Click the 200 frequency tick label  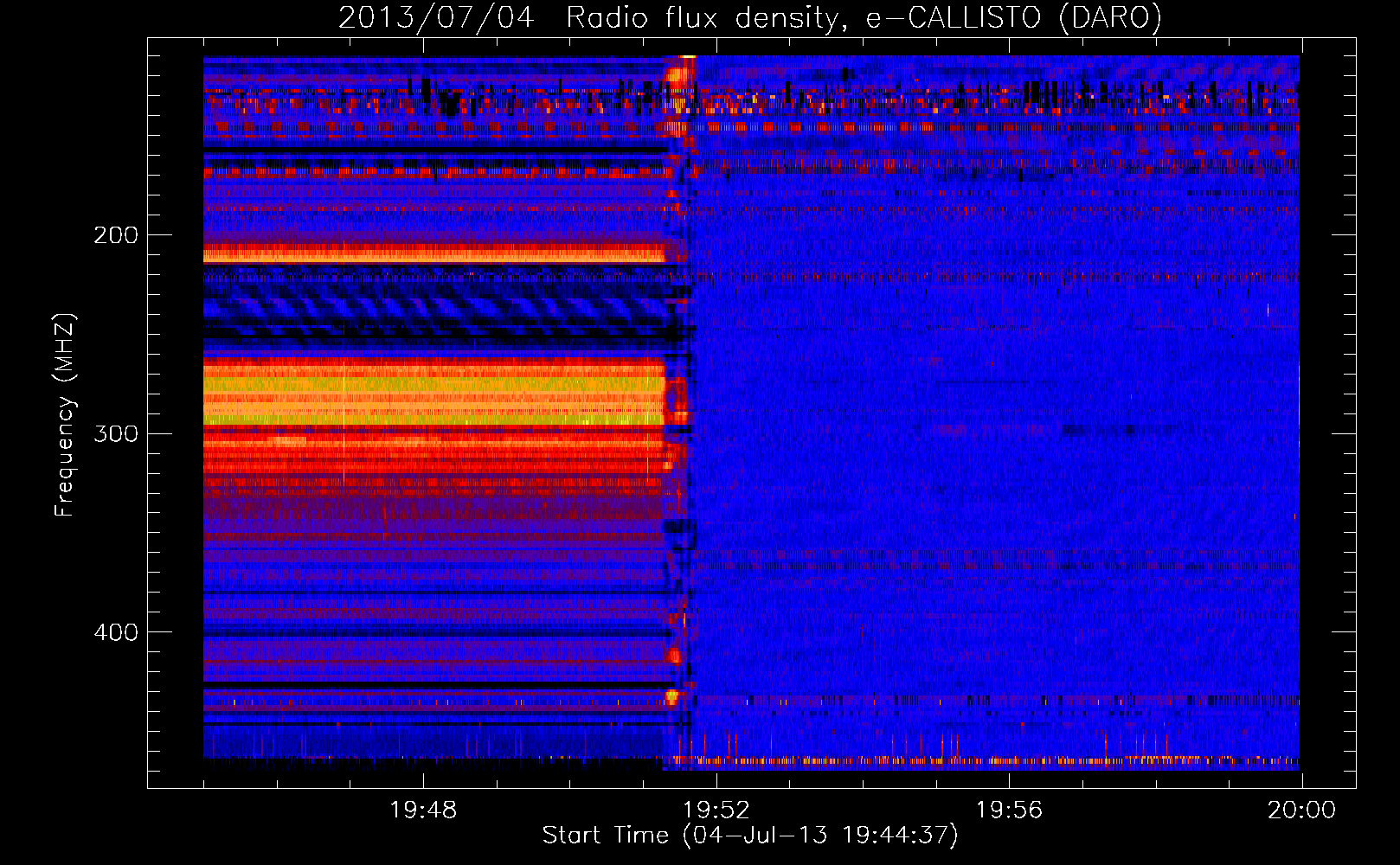pos(116,235)
